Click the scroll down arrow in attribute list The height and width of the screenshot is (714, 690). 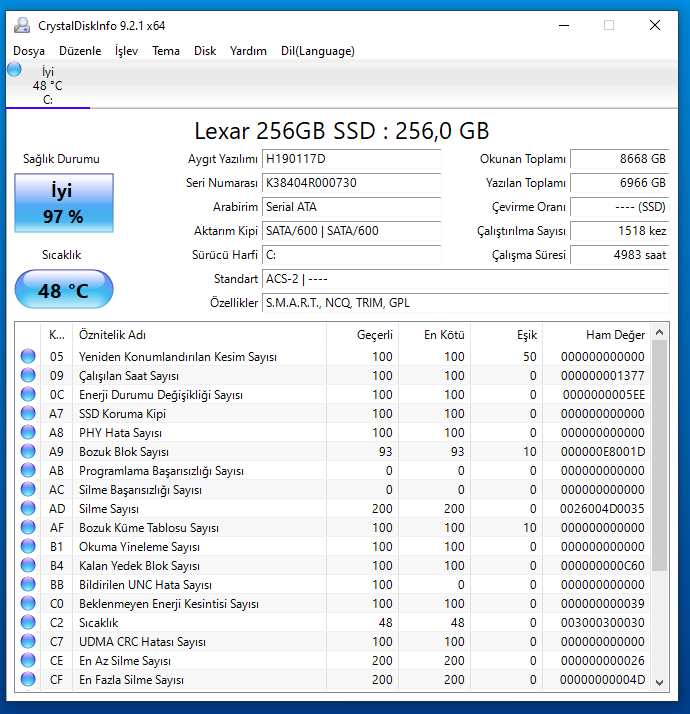(x=660, y=682)
